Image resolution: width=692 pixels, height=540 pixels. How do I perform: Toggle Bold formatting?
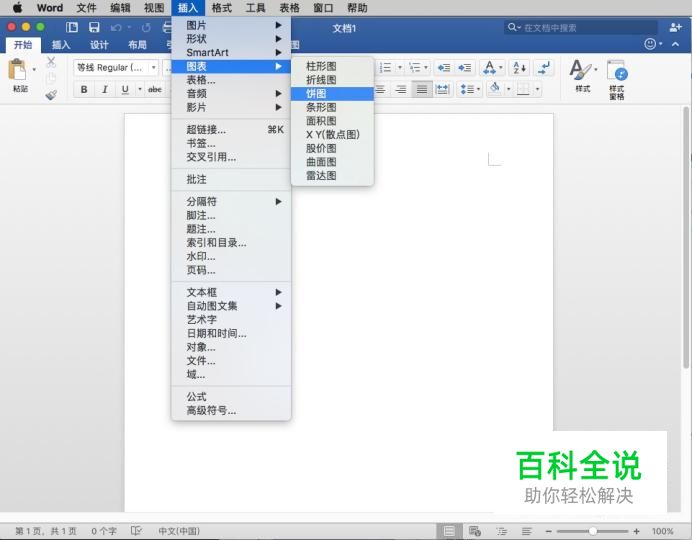(84, 90)
